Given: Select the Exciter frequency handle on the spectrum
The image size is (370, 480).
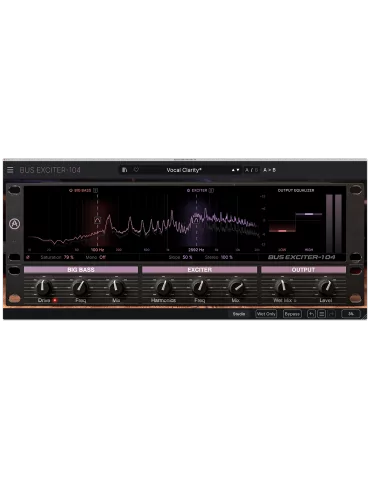Looking at the screenshot, I should tap(196, 219).
